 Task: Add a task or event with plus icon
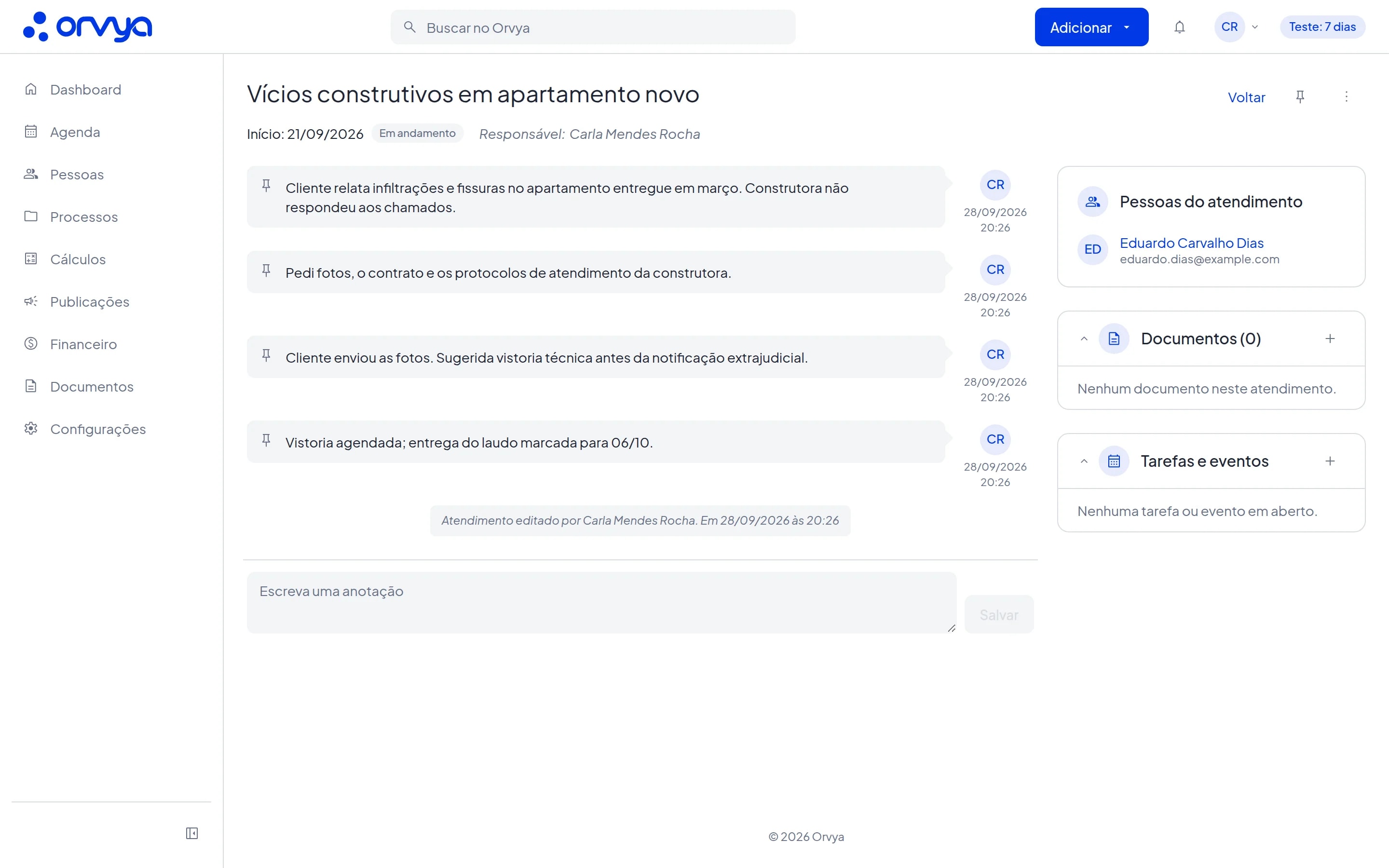pos(1330,461)
